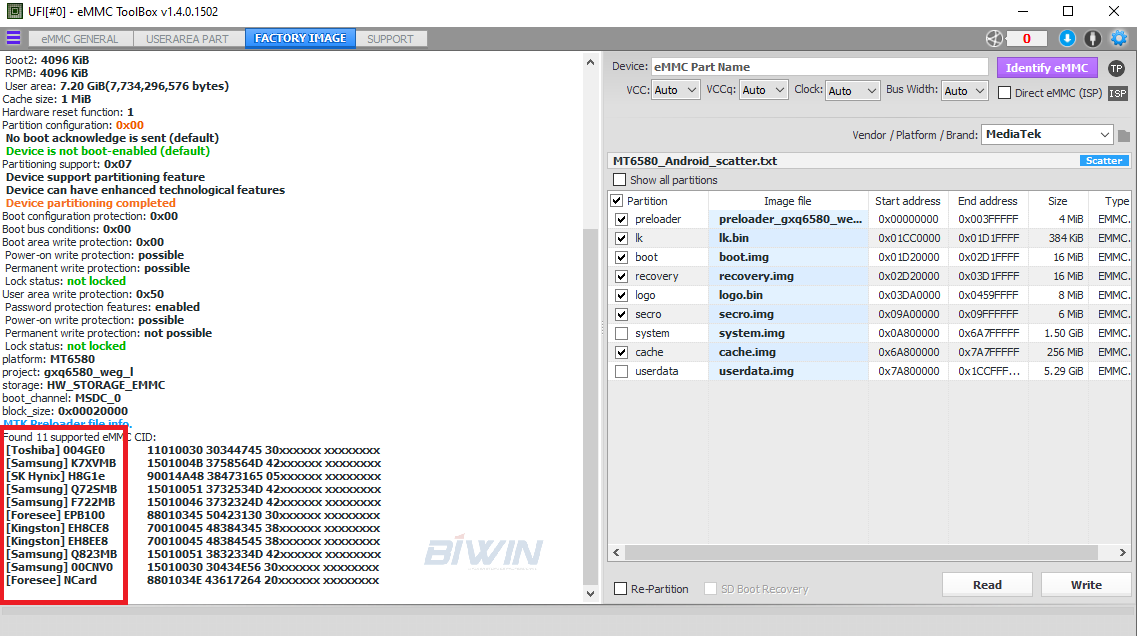Click the Identify eMMC button
This screenshot has height=636, width=1137.
(1046, 67)
